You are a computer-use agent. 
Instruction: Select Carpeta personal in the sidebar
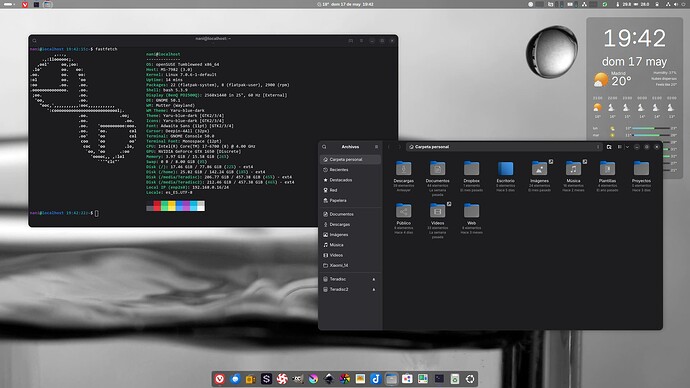(350, 159)
